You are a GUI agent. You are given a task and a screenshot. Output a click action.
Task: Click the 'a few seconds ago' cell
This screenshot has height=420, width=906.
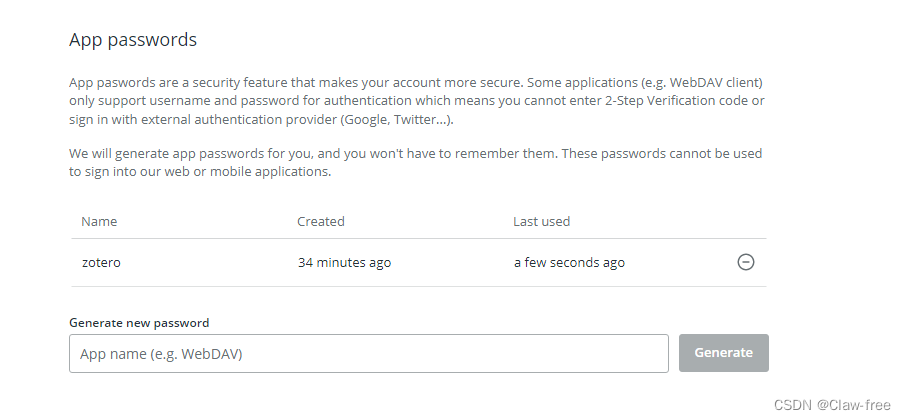click(569, 262)
